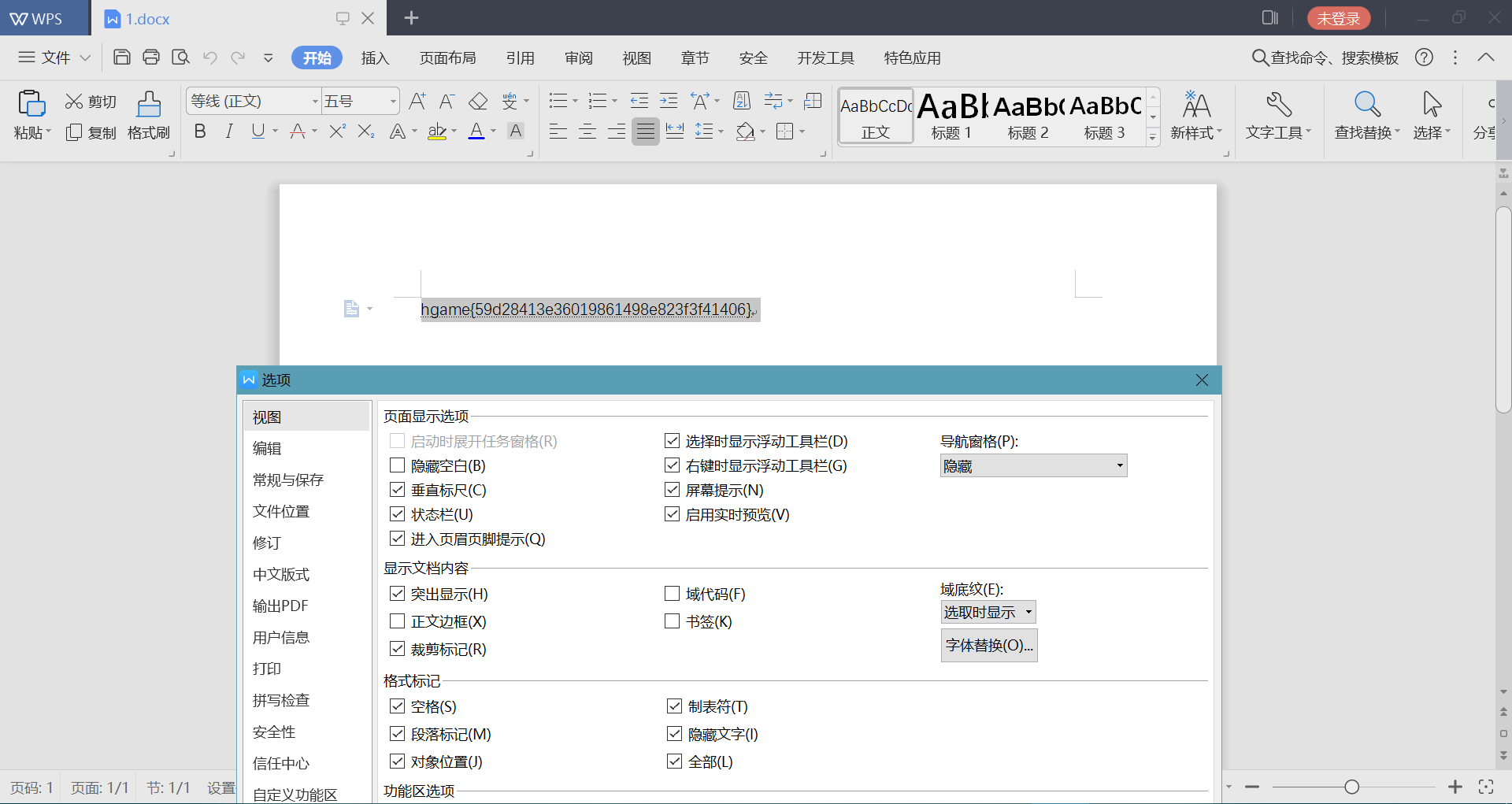Open underline style dropdown arrow

click(x=275, y=132)
